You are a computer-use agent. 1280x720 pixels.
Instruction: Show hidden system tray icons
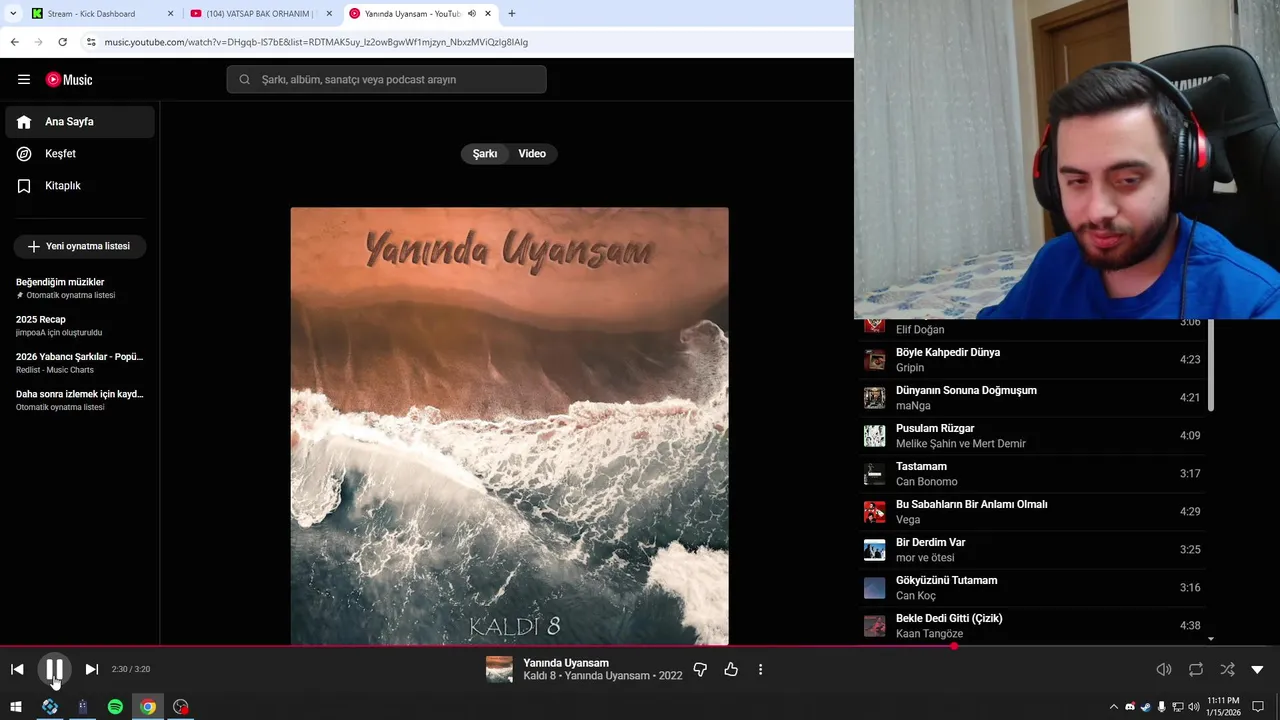click(1114, 707)
